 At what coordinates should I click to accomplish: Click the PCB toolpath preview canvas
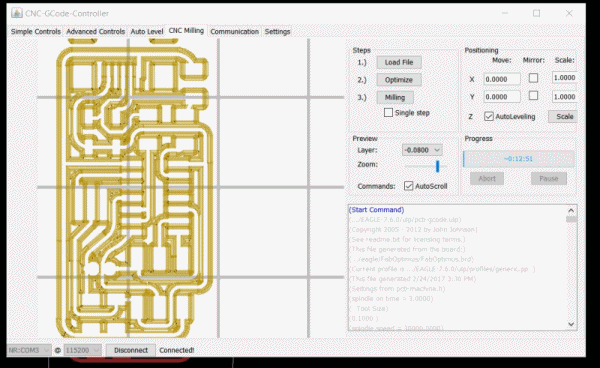pos(190,188)
